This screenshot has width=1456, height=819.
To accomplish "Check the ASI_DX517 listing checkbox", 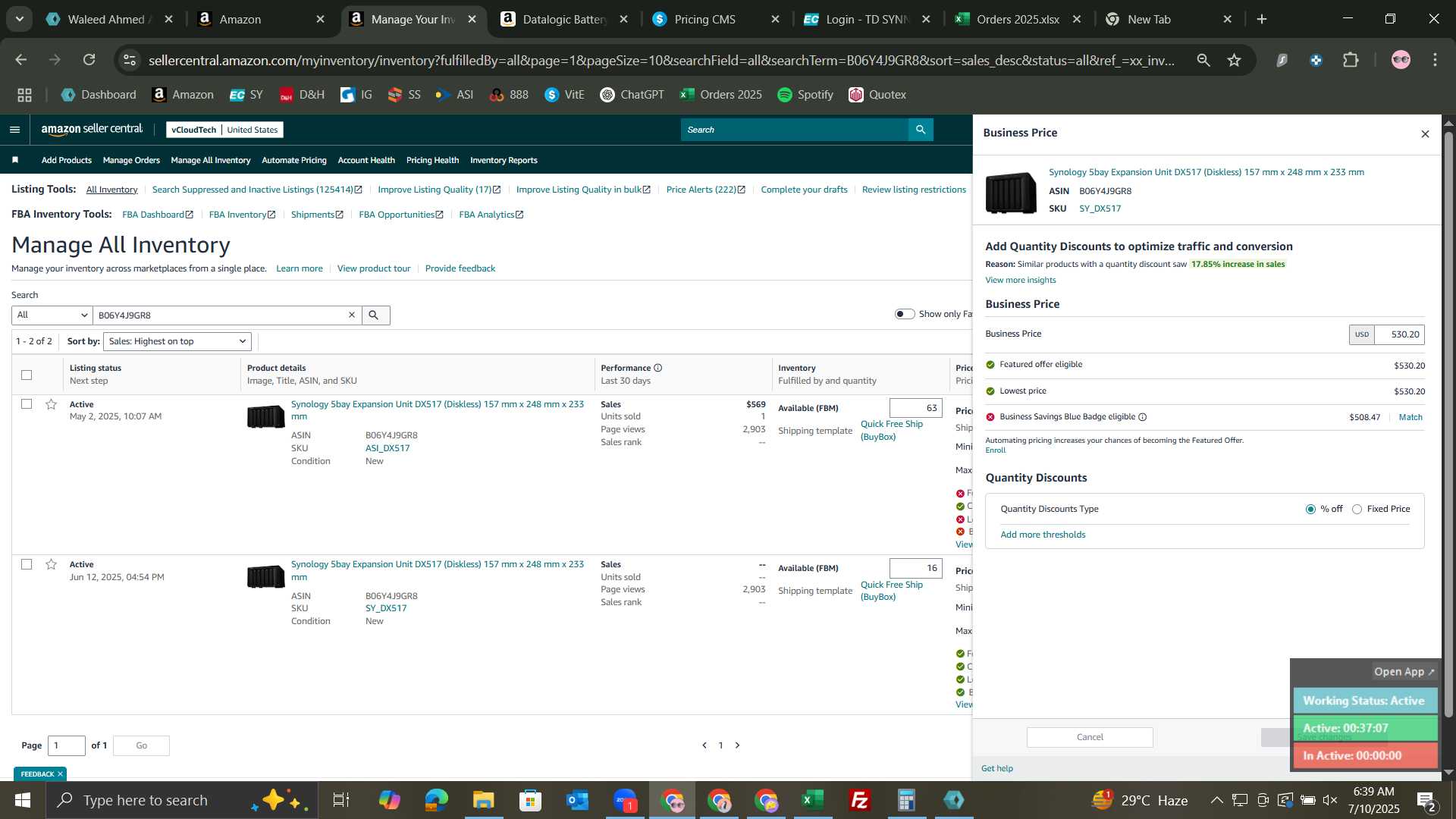I will tap(27, 404).
